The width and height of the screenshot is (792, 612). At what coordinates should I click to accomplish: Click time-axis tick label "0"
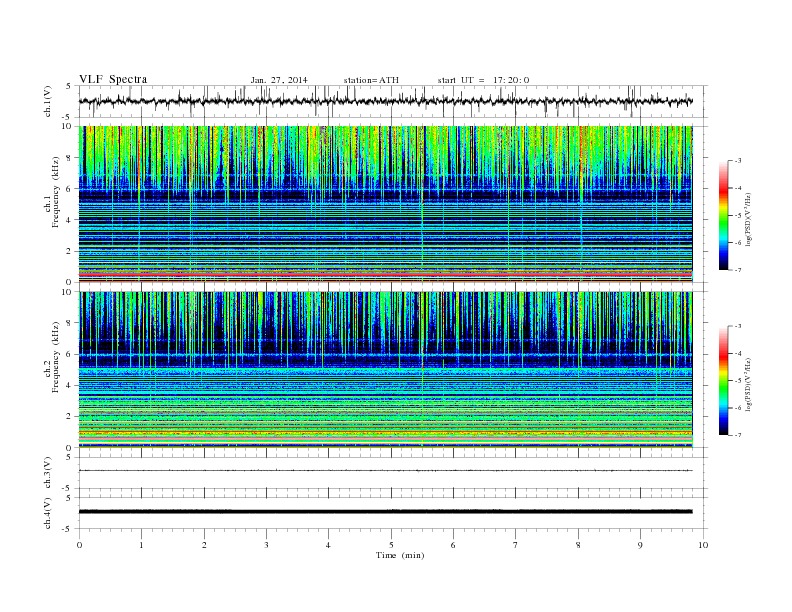point(79,545)
